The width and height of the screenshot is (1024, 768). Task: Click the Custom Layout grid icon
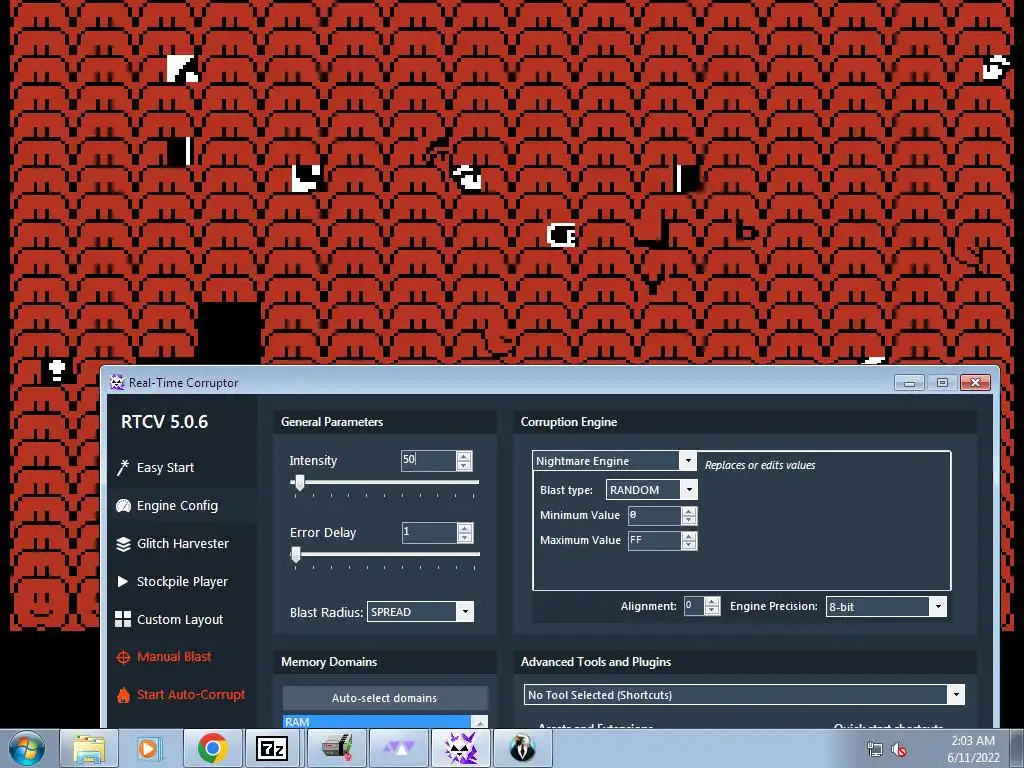[123, 619]
